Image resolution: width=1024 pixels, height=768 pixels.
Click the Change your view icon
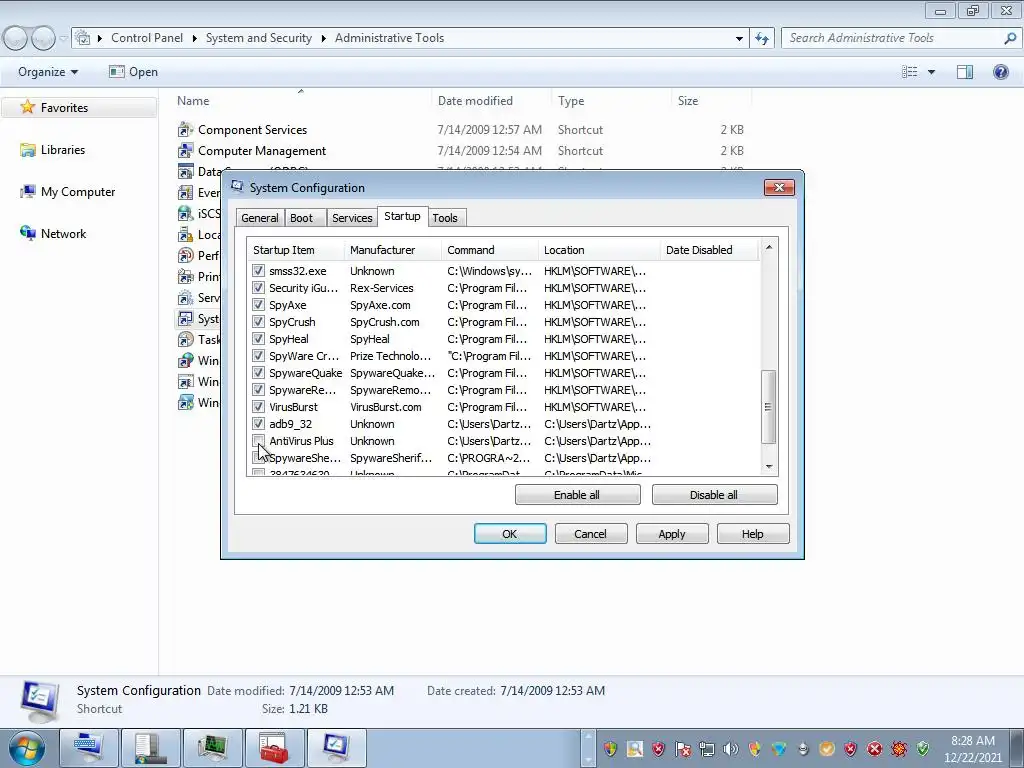pos(910,72)
